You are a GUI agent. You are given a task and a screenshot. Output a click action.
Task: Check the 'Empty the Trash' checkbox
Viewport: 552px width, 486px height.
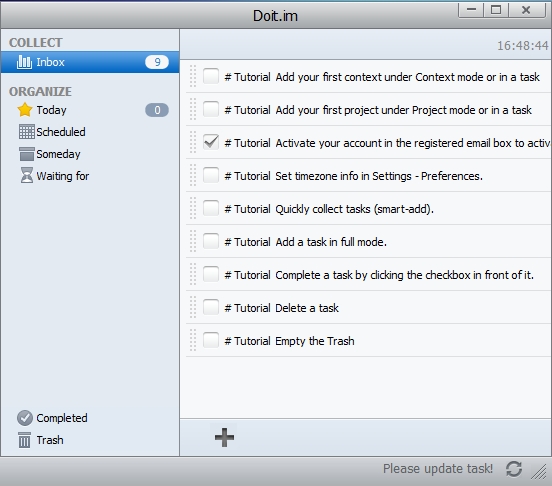(211, 340)
